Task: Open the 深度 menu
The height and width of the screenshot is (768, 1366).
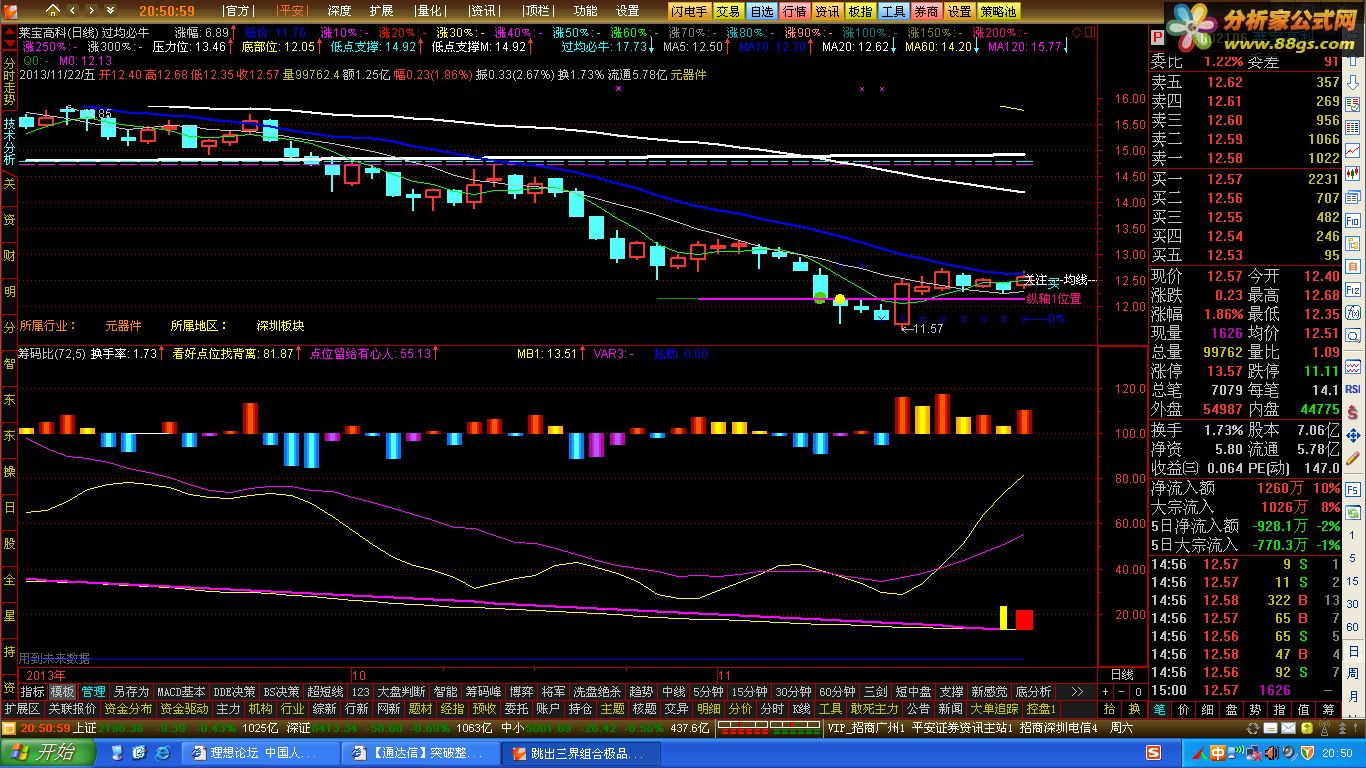Action: tap(340, 11)
